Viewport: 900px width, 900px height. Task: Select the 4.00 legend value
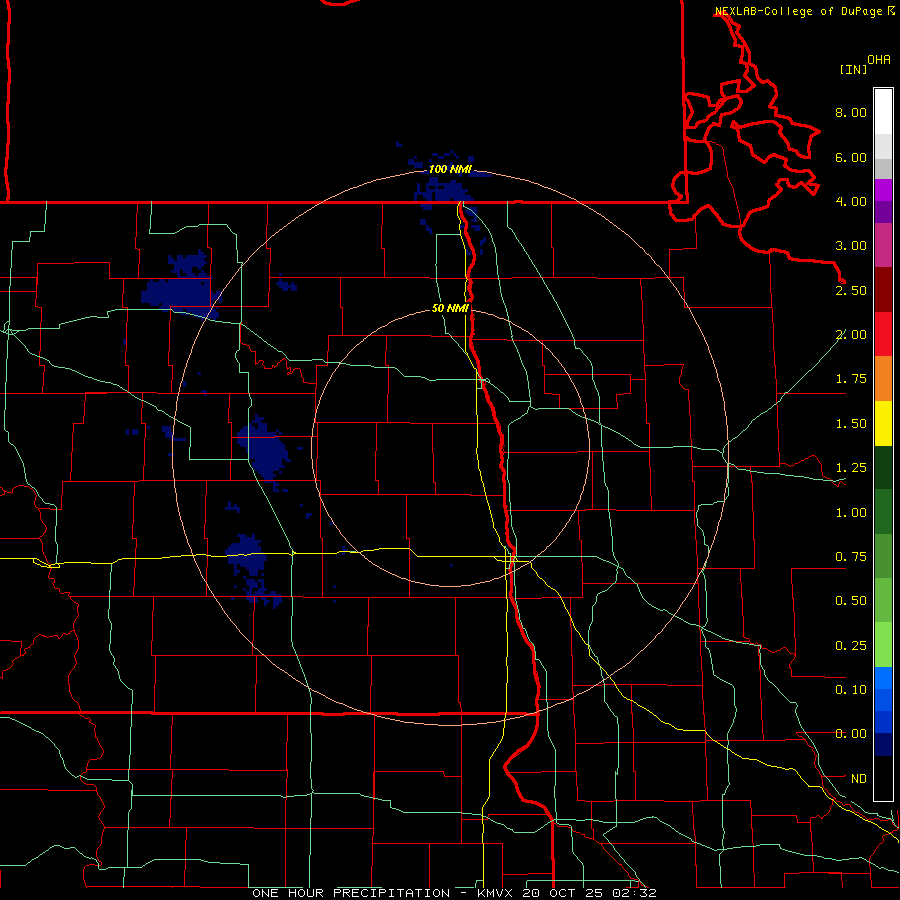click(x=851, y=201)
